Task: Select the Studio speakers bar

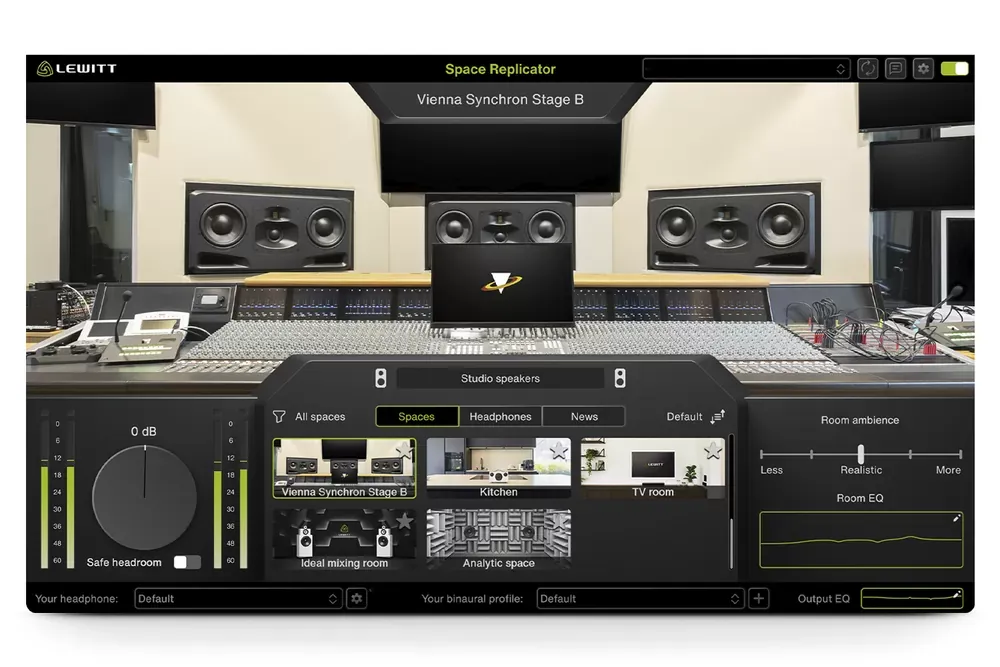Action: pyautogui.click(x=500, y=378)
